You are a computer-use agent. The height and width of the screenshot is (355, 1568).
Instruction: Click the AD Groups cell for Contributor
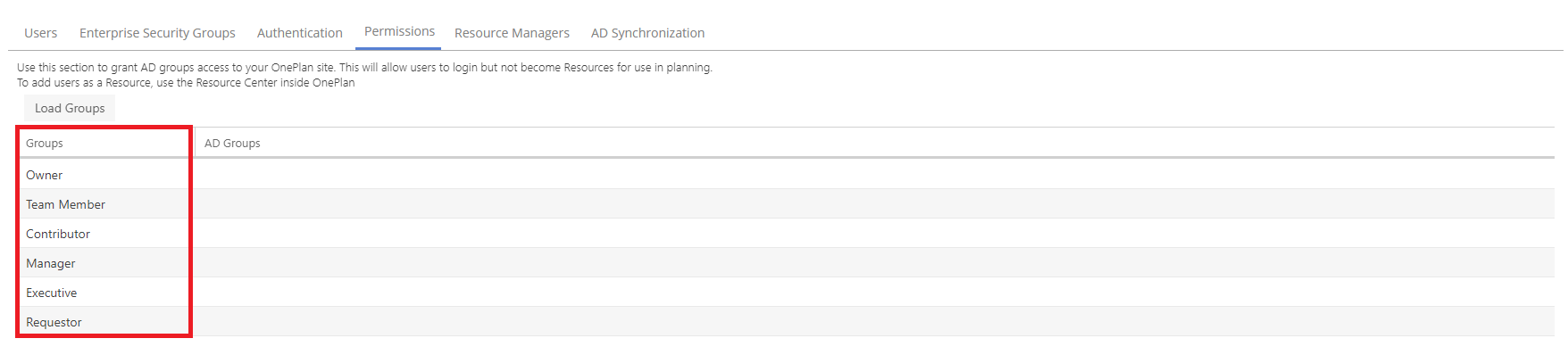click(874, 234)
